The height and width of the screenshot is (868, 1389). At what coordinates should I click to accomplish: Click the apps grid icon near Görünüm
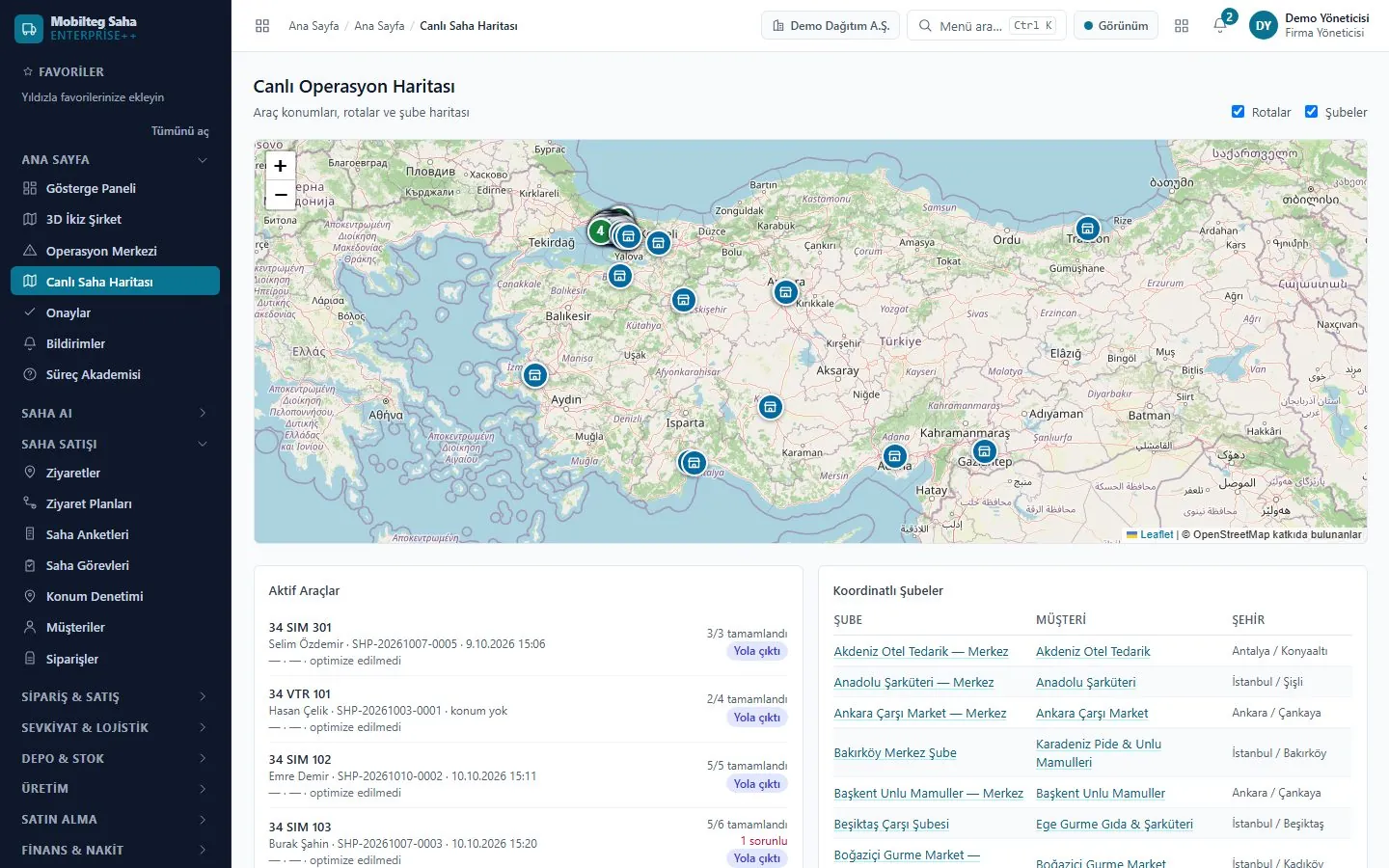click(1182, 26)
